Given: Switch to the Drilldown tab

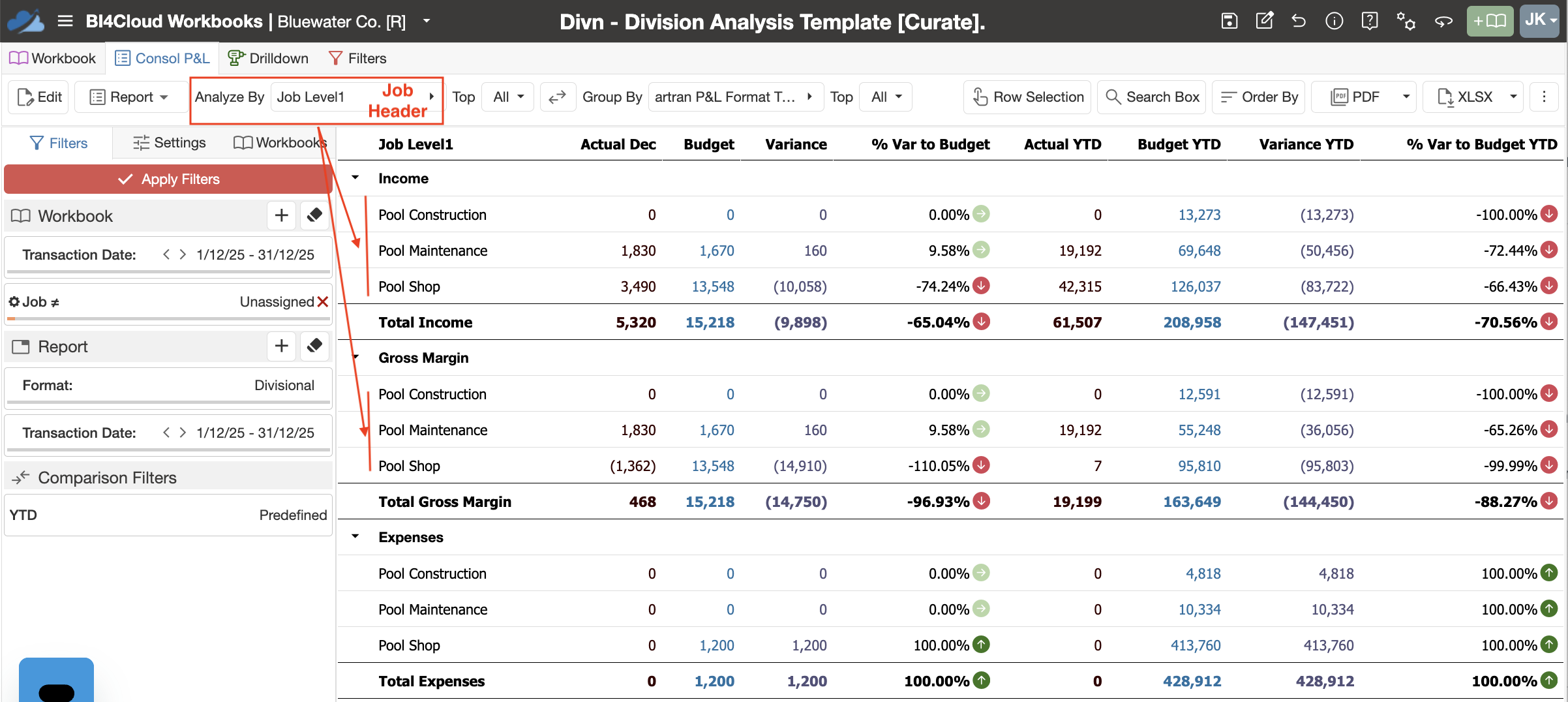Looking at the screenshot, I should [x=268, y=58].
